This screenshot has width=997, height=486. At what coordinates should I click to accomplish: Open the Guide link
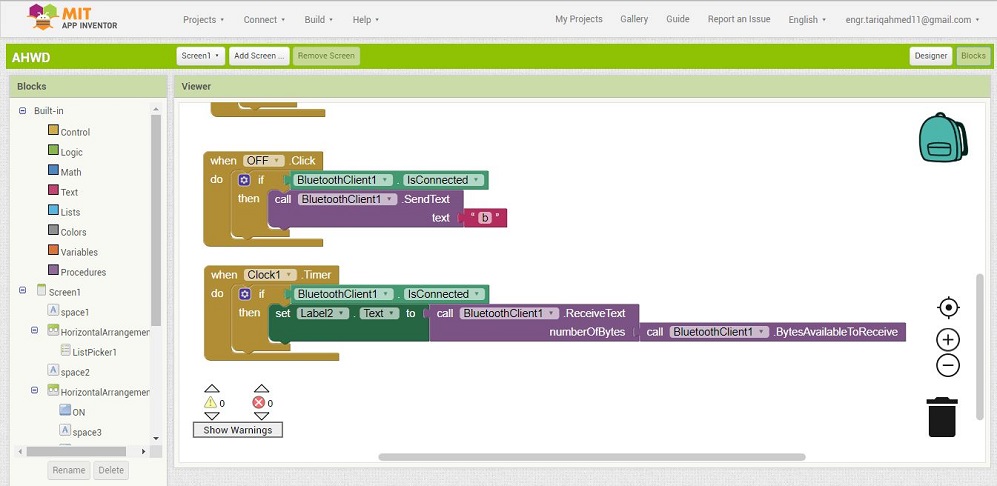(678, 19)
